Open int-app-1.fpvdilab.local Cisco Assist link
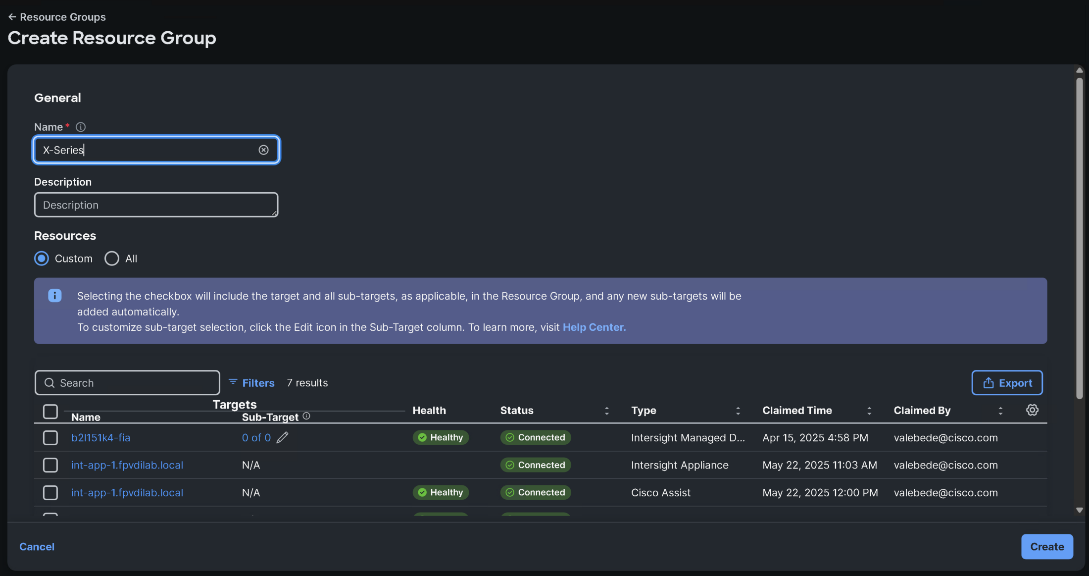 click(127, 493)
